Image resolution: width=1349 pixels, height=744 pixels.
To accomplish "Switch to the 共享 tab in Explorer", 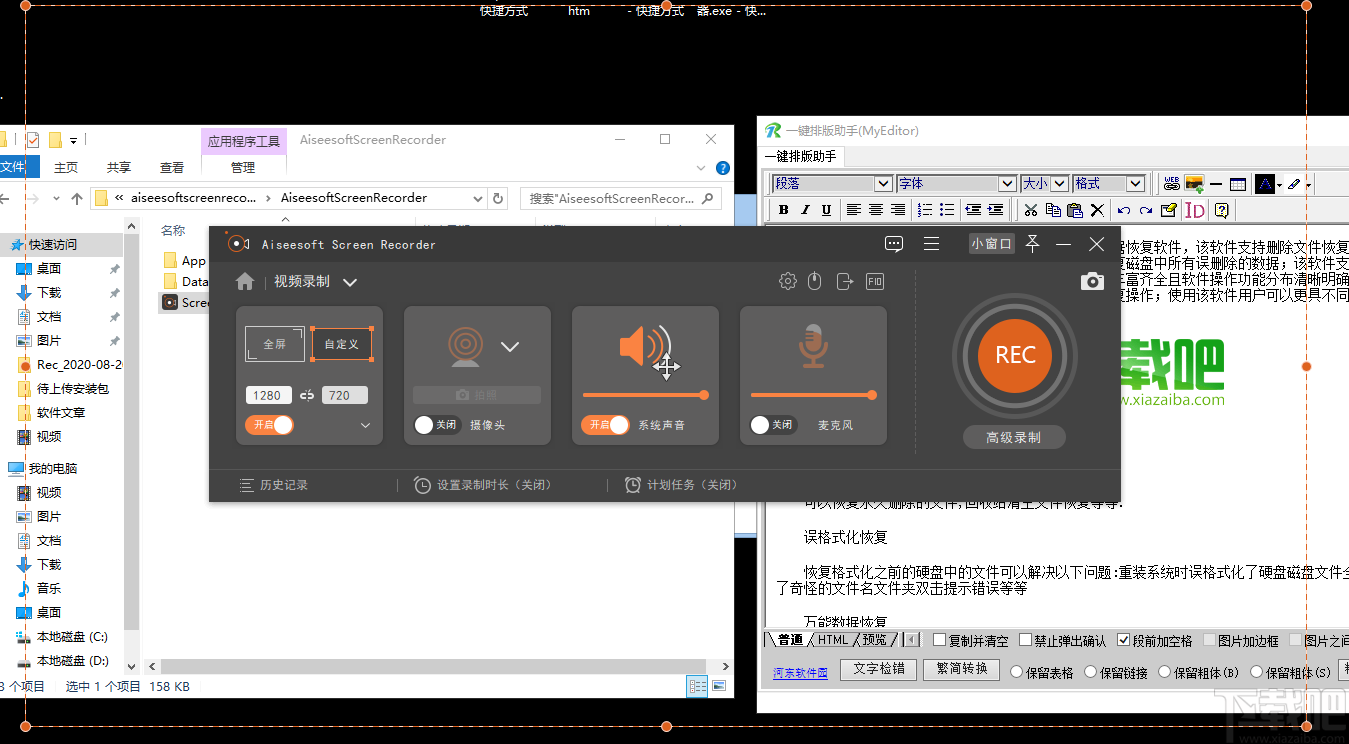I will (119, 168).
